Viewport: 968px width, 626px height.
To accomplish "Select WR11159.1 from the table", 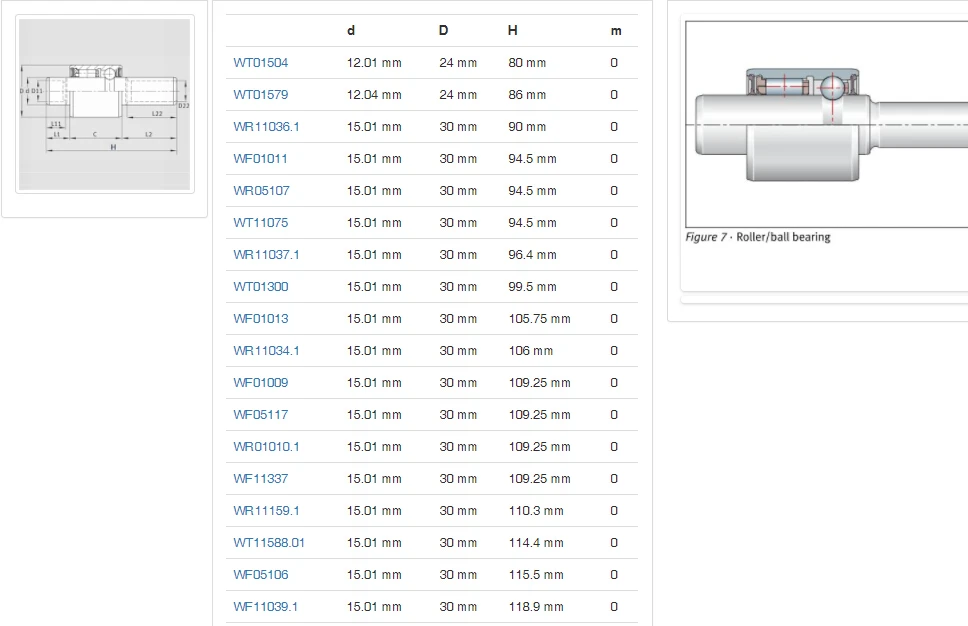I will 266,511.
